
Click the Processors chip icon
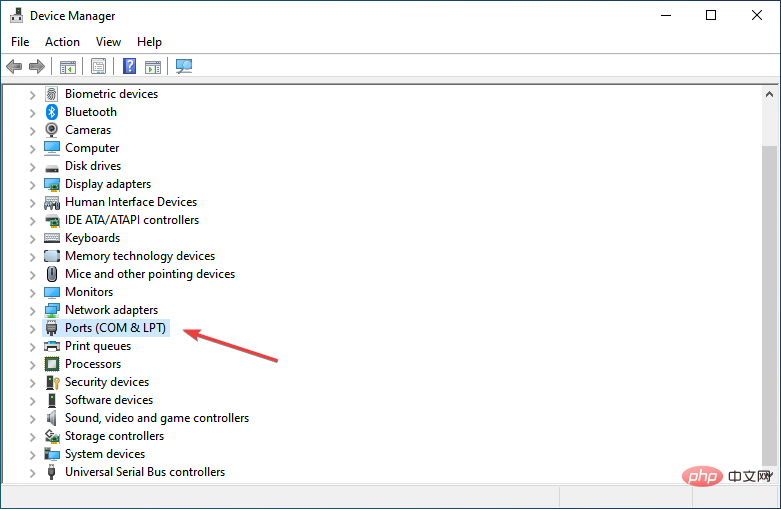52,364
